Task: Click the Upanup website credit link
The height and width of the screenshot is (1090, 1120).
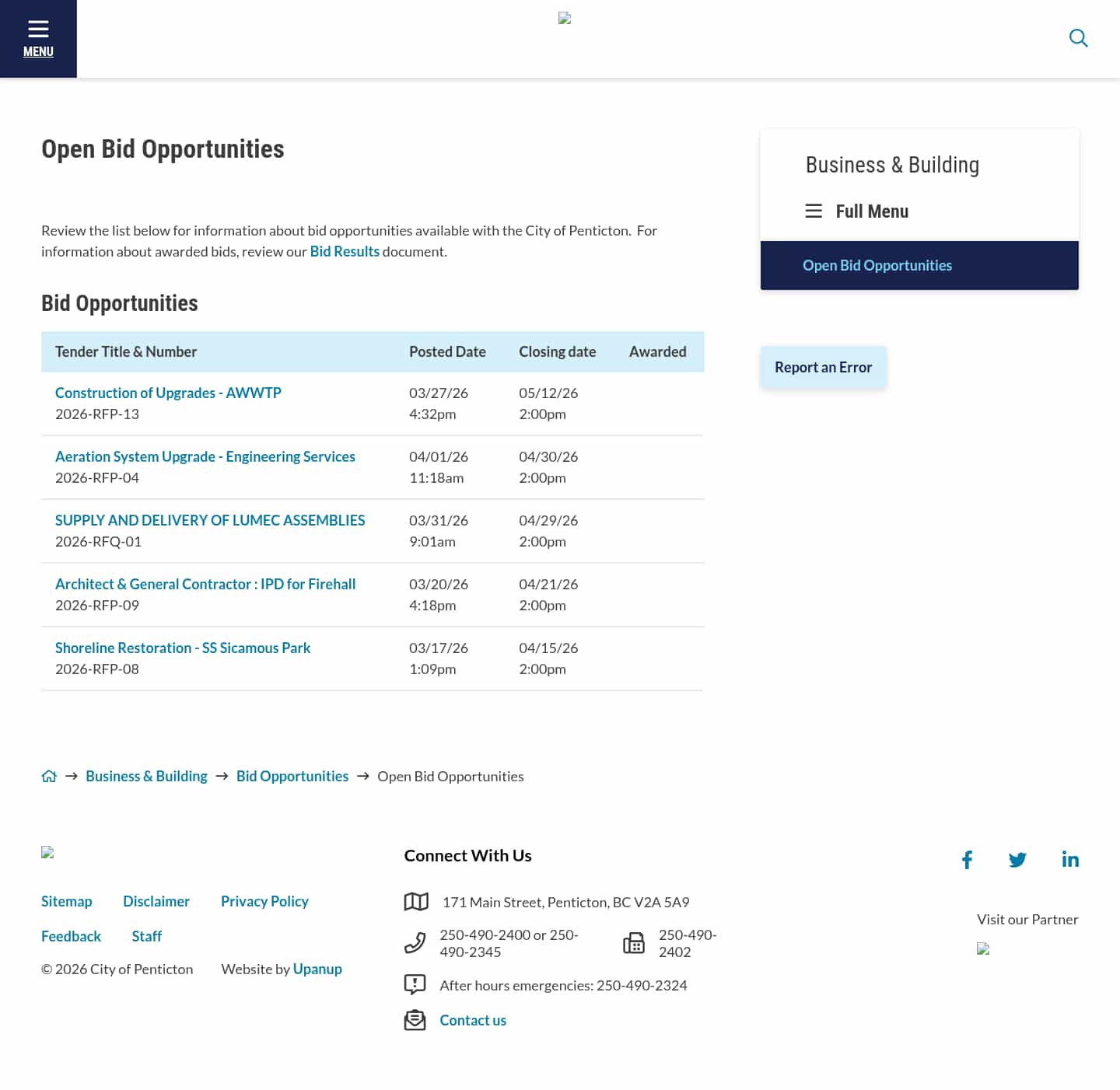Action: click(x=317, y=968)
